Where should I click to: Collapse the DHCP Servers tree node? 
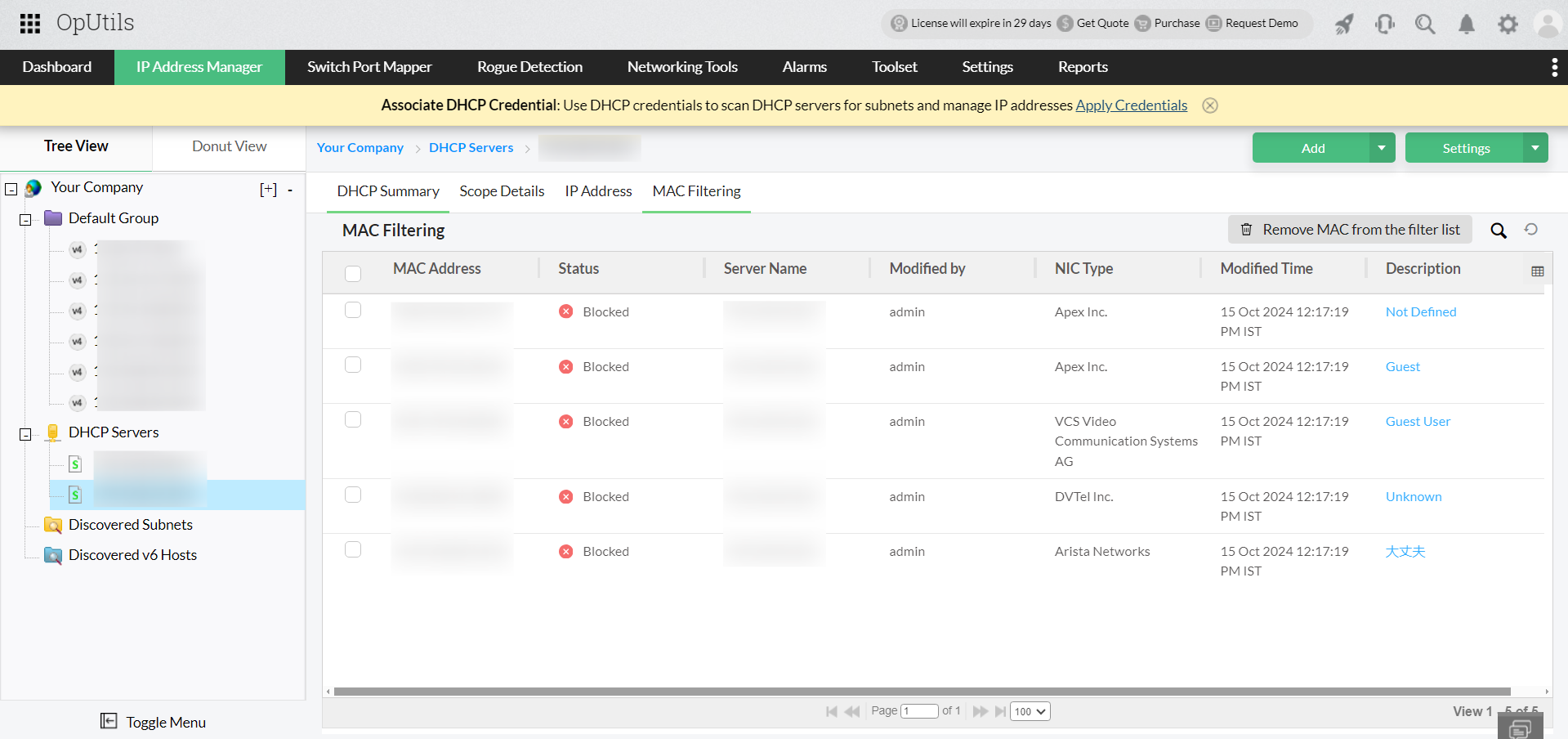click(x=25, y=434)
